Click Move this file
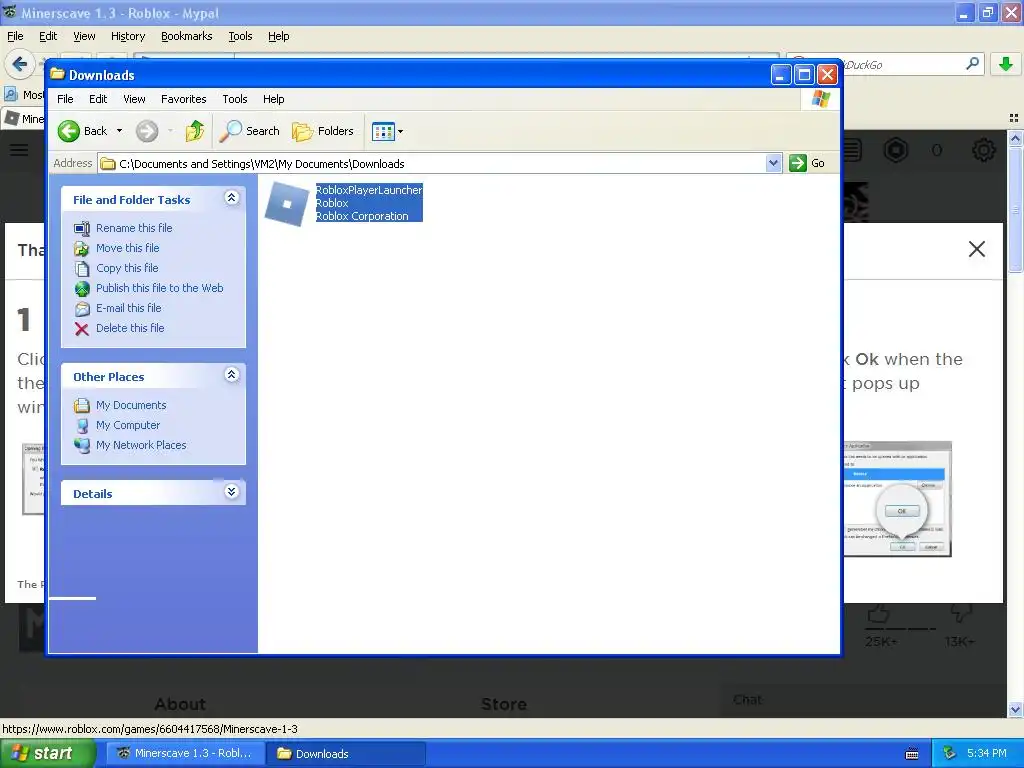Viewport: 1024px width, 768px height. click(x=127, y=248)
